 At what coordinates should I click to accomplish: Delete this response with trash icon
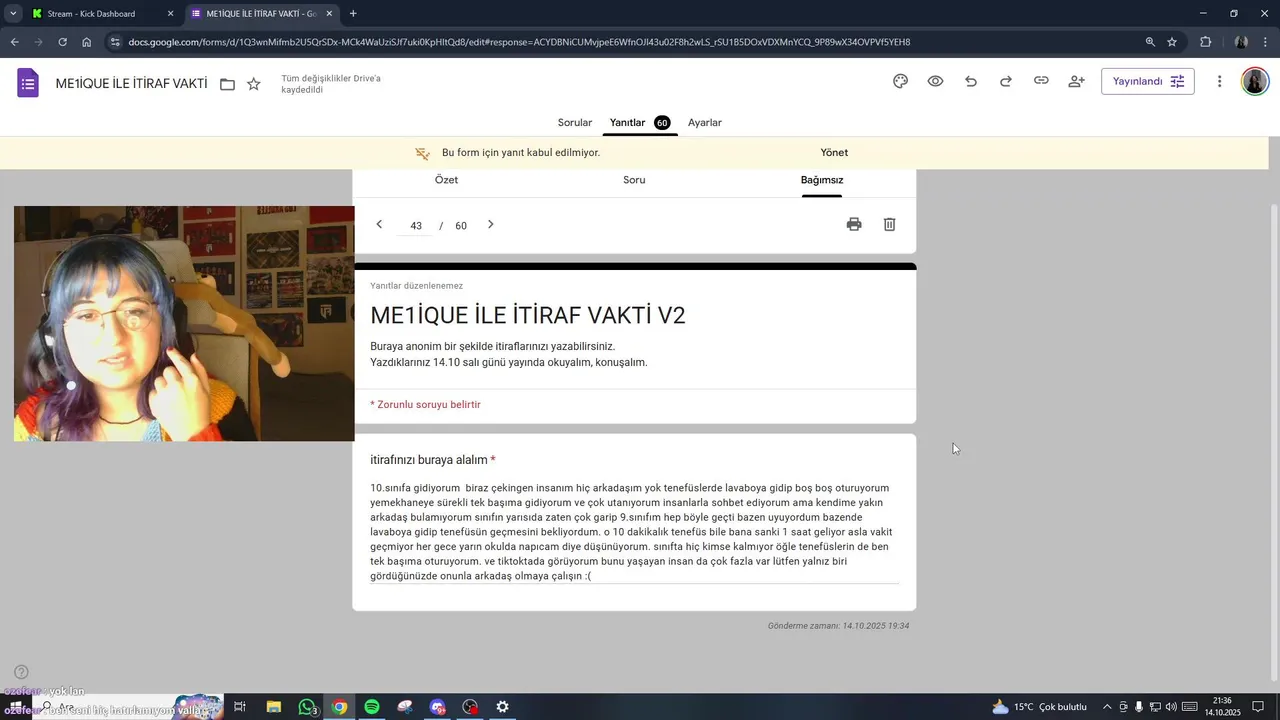point(889,225)
